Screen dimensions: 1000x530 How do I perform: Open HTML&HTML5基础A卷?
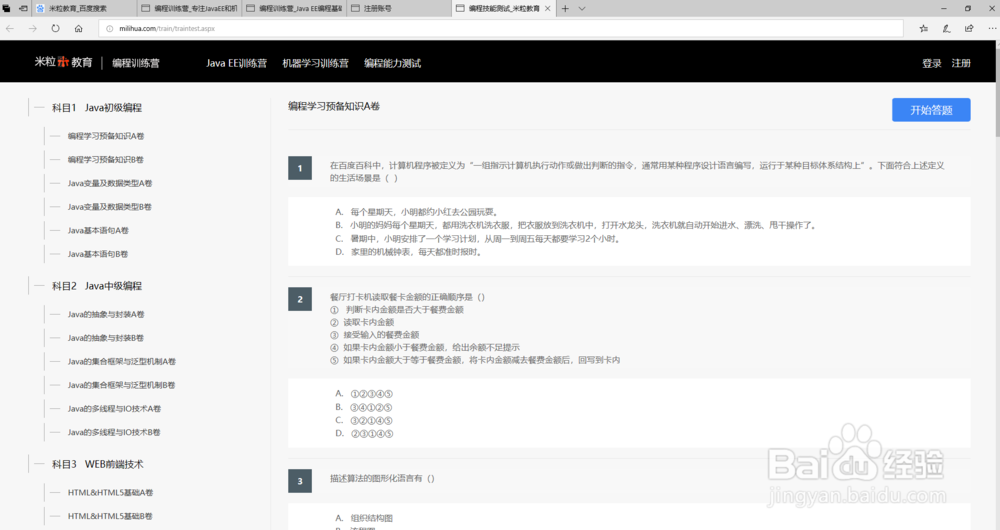pos(110,492)
